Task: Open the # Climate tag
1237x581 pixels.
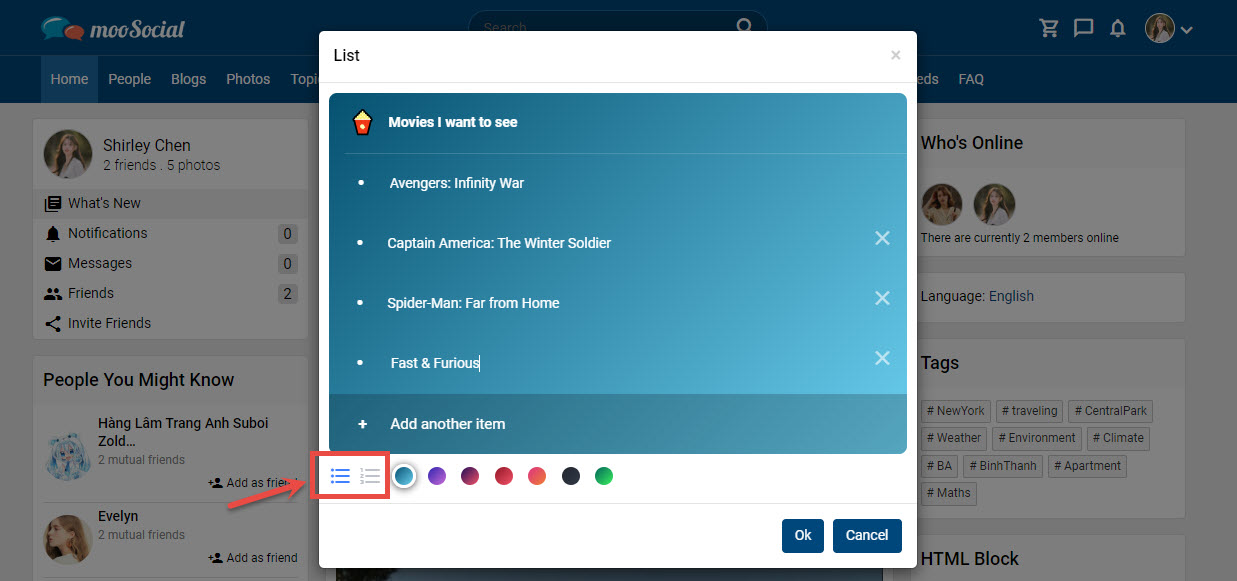Action: (x=1118, y=438)
